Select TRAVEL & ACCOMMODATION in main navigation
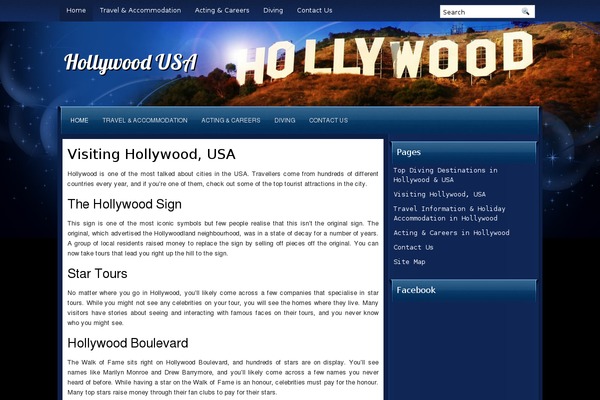The width and height of the screenshot is (600, 400). tap(145, 120)
